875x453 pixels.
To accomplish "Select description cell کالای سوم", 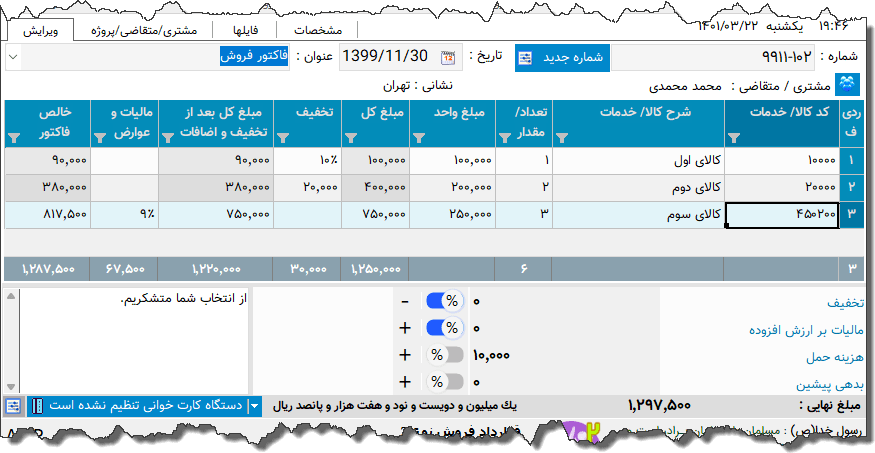I will pyautogui.click(x=638, y=215).
